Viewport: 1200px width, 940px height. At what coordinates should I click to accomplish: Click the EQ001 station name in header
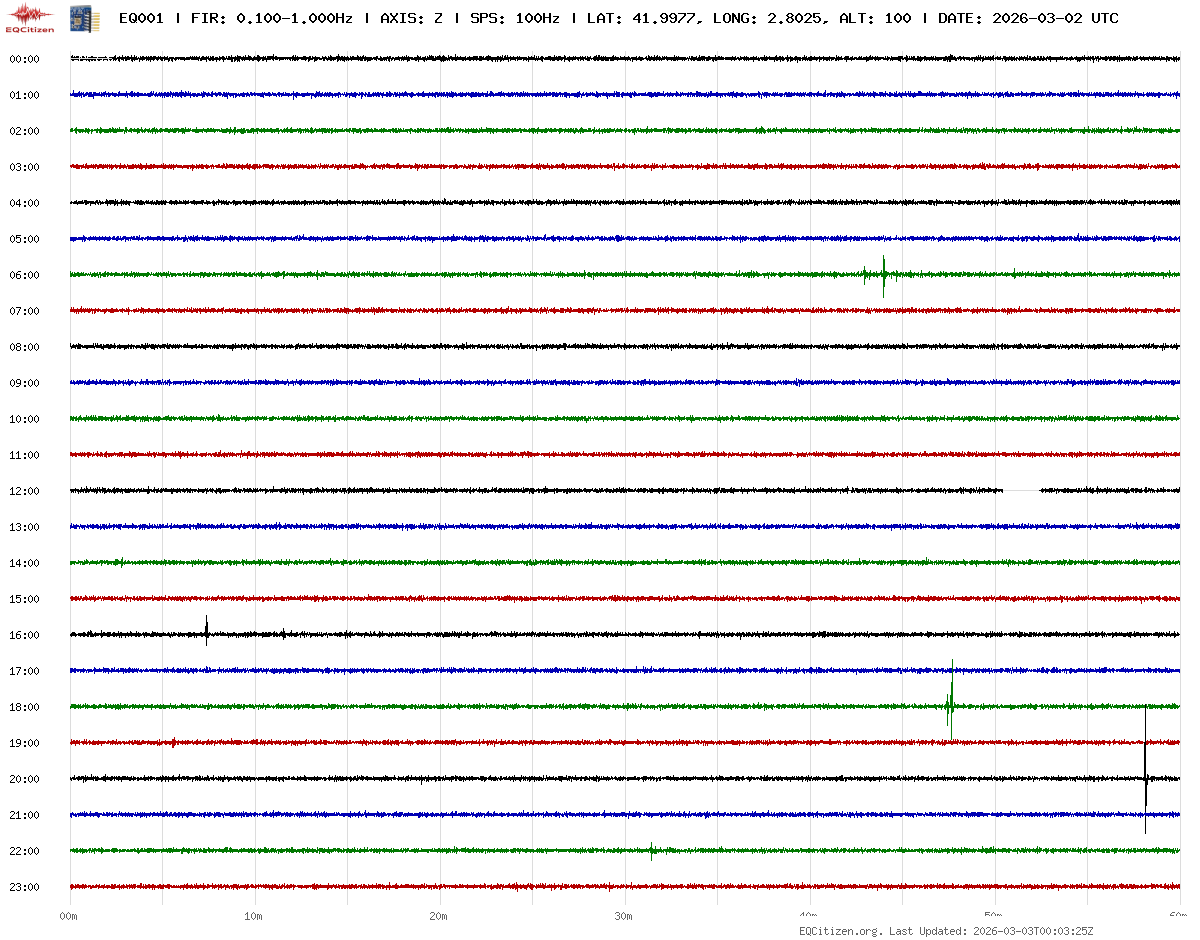click(x=141, y=18)
